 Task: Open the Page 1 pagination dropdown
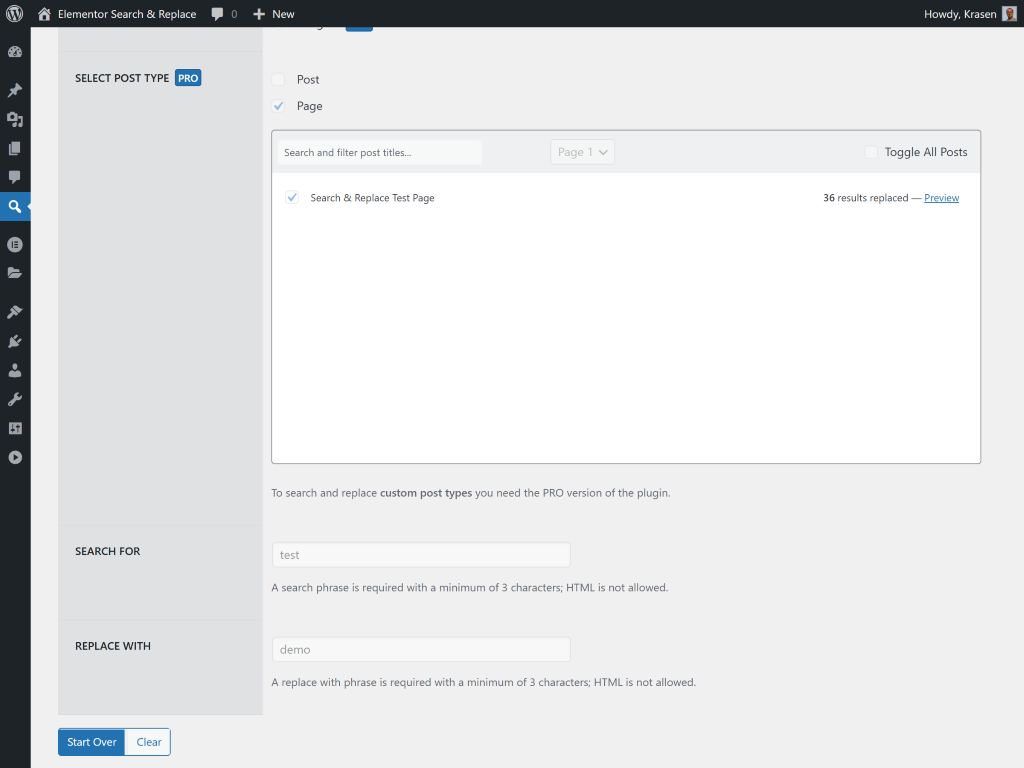pos(582,151)
